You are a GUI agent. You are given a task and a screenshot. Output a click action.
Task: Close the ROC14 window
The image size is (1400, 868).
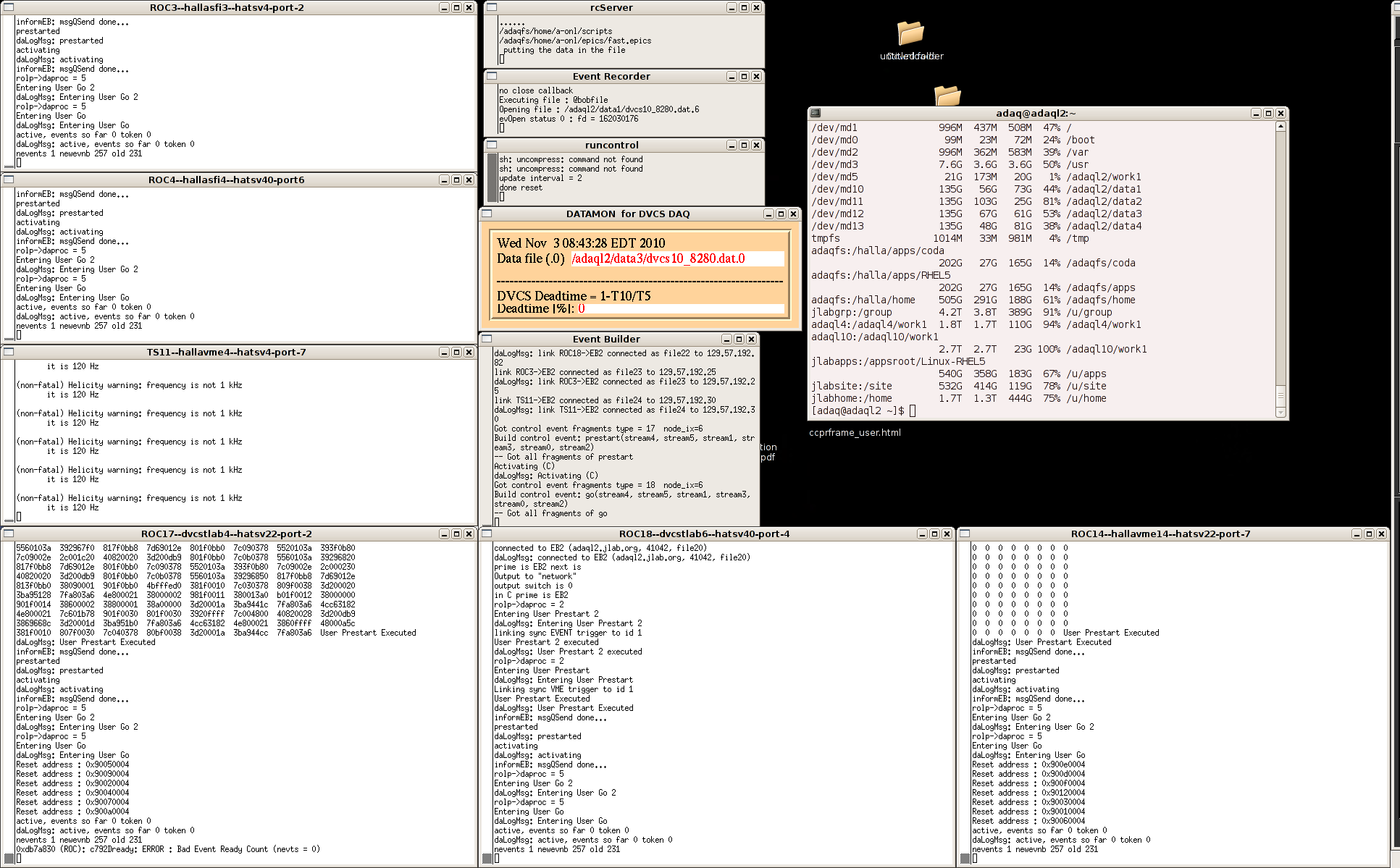pyautogui.click(x=1381, y=534)
